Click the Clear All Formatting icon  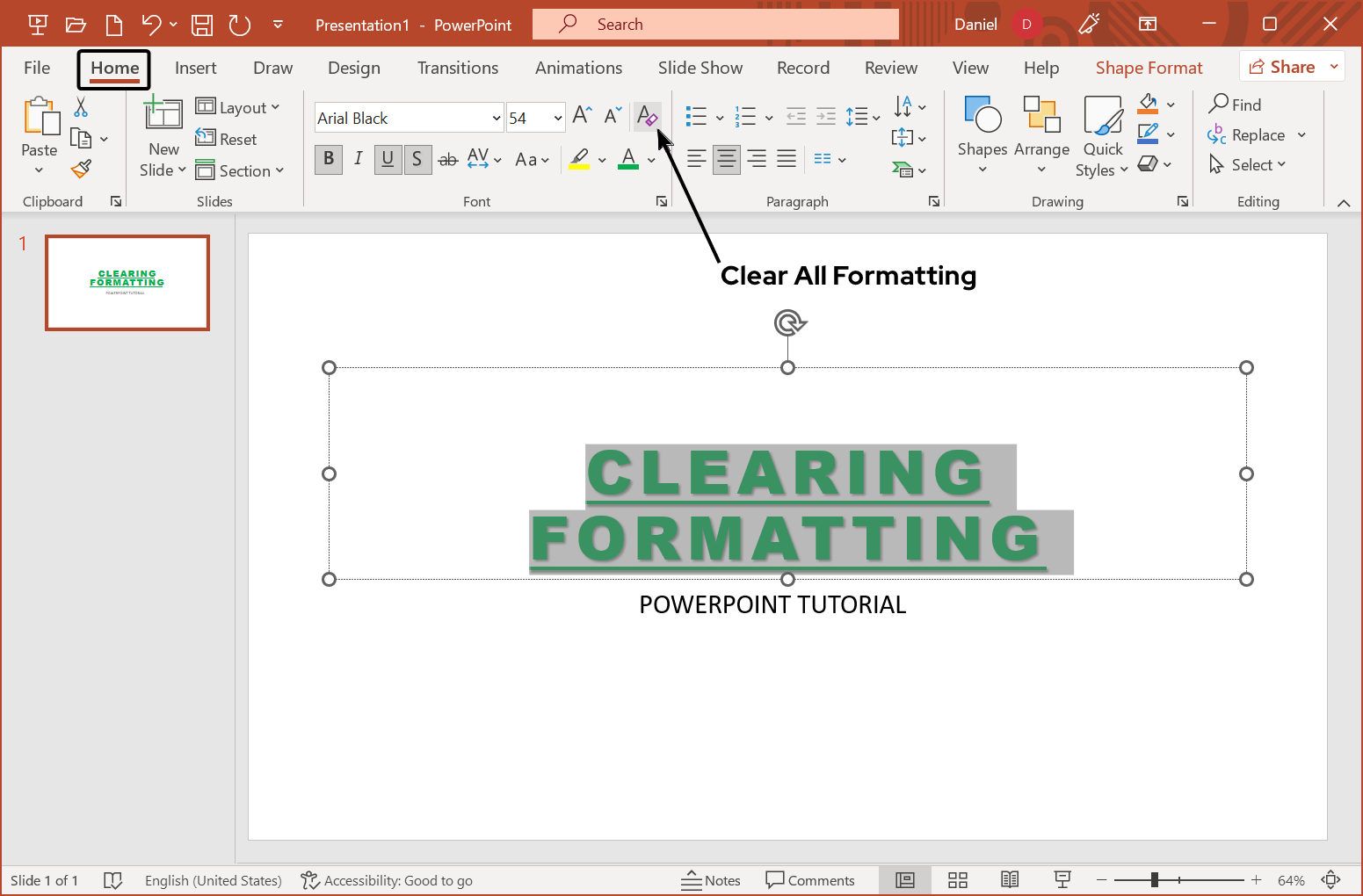pyautogui.click(x=647, y=115)
